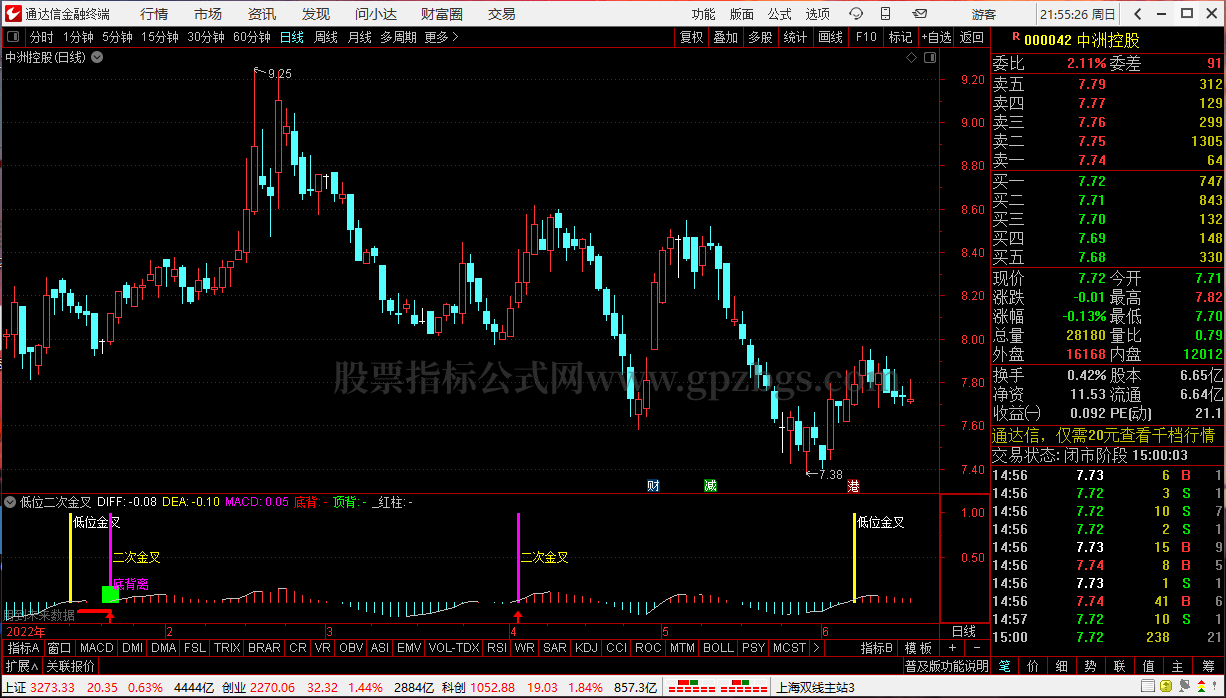Click the 复权 button
The width and height of the screenshot is (1226, 698).
pos(691,37)
